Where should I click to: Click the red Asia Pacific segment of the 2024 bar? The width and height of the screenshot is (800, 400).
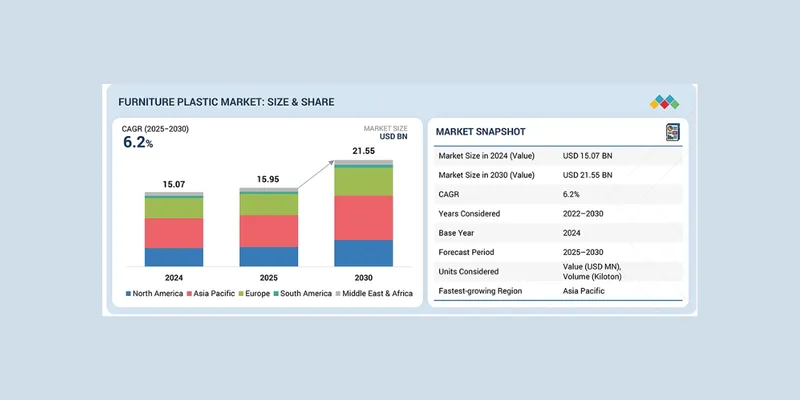click(173, 233)
